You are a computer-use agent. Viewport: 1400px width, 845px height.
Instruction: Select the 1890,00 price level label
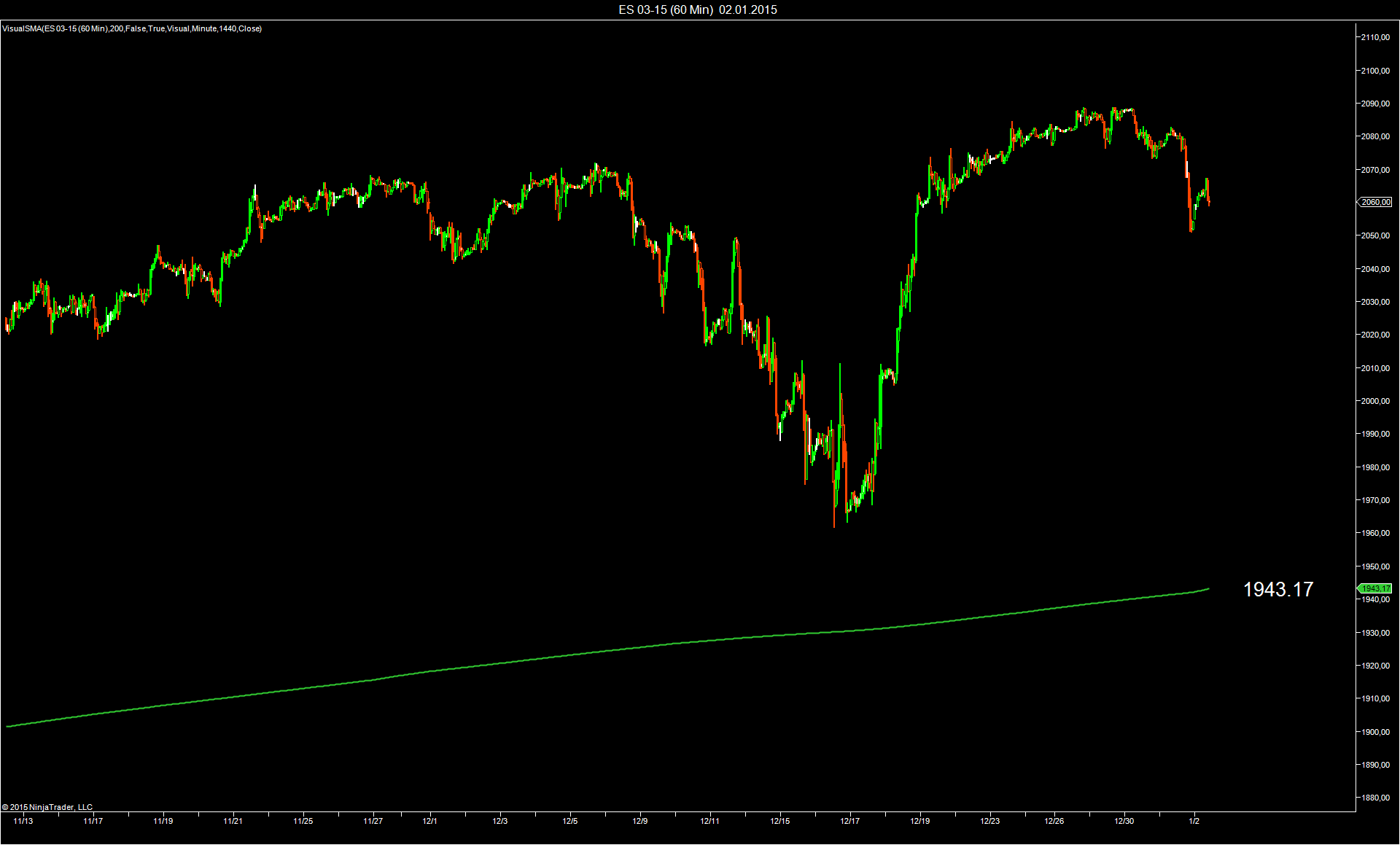(1375, 765)
